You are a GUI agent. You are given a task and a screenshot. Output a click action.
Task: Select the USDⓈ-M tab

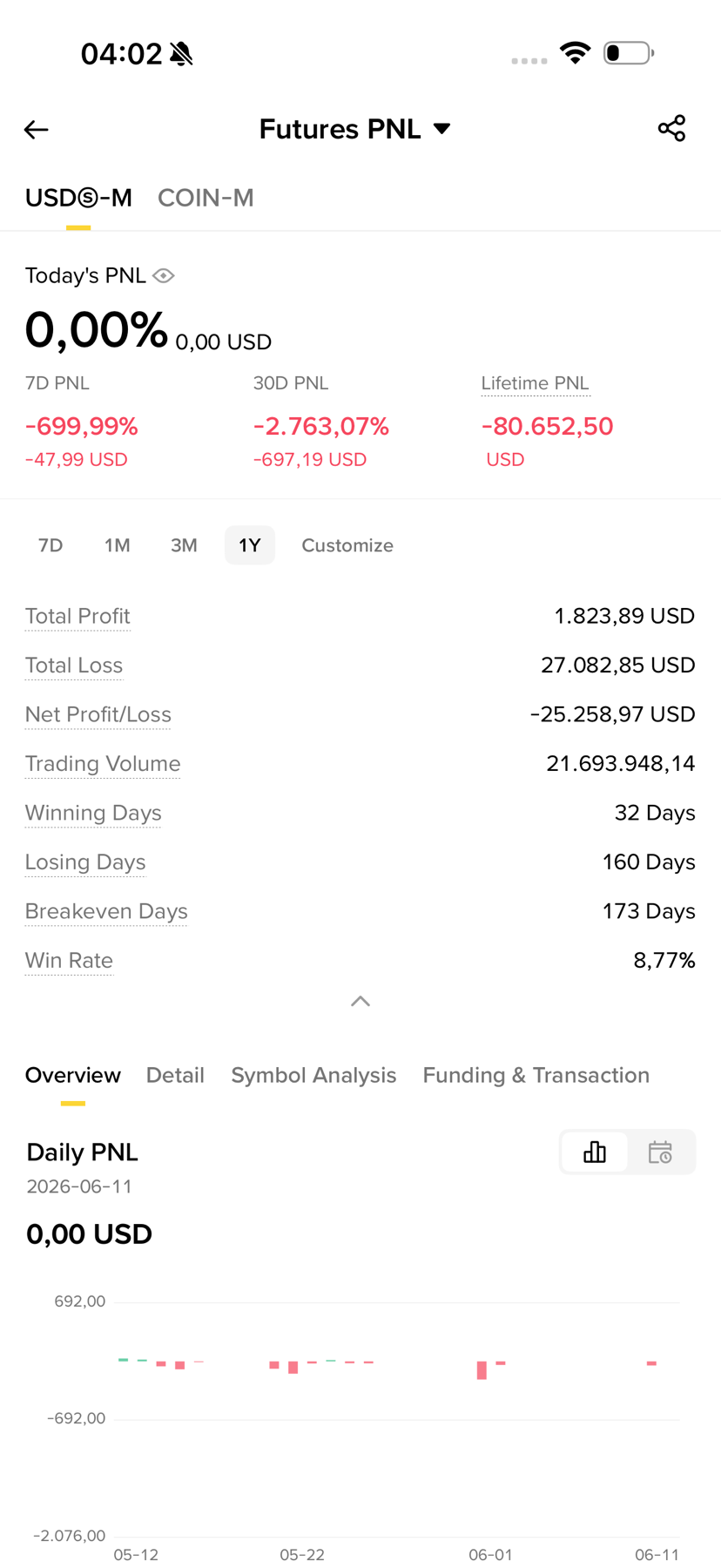78,198
